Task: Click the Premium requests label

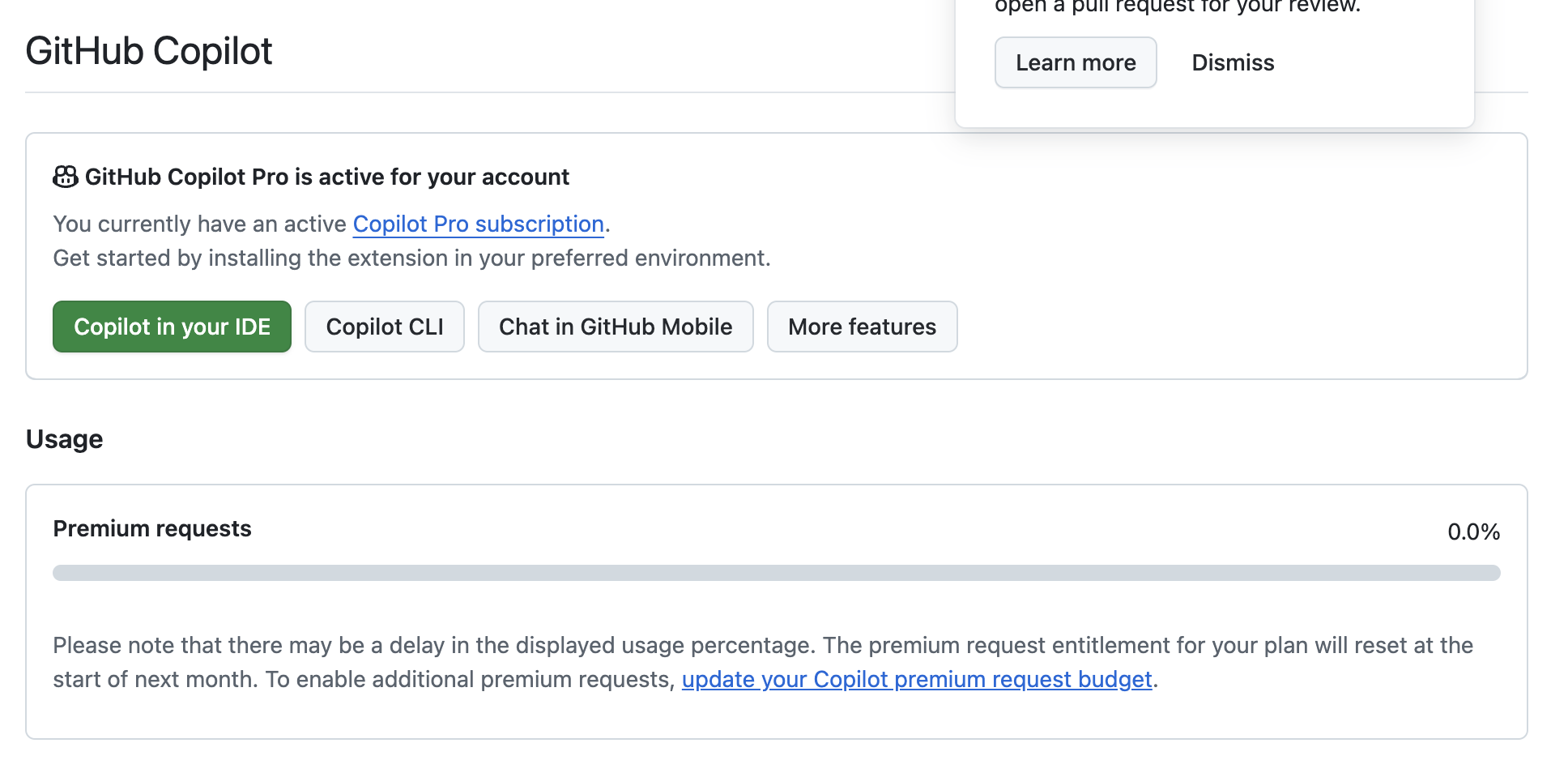Action: [152, 528]
